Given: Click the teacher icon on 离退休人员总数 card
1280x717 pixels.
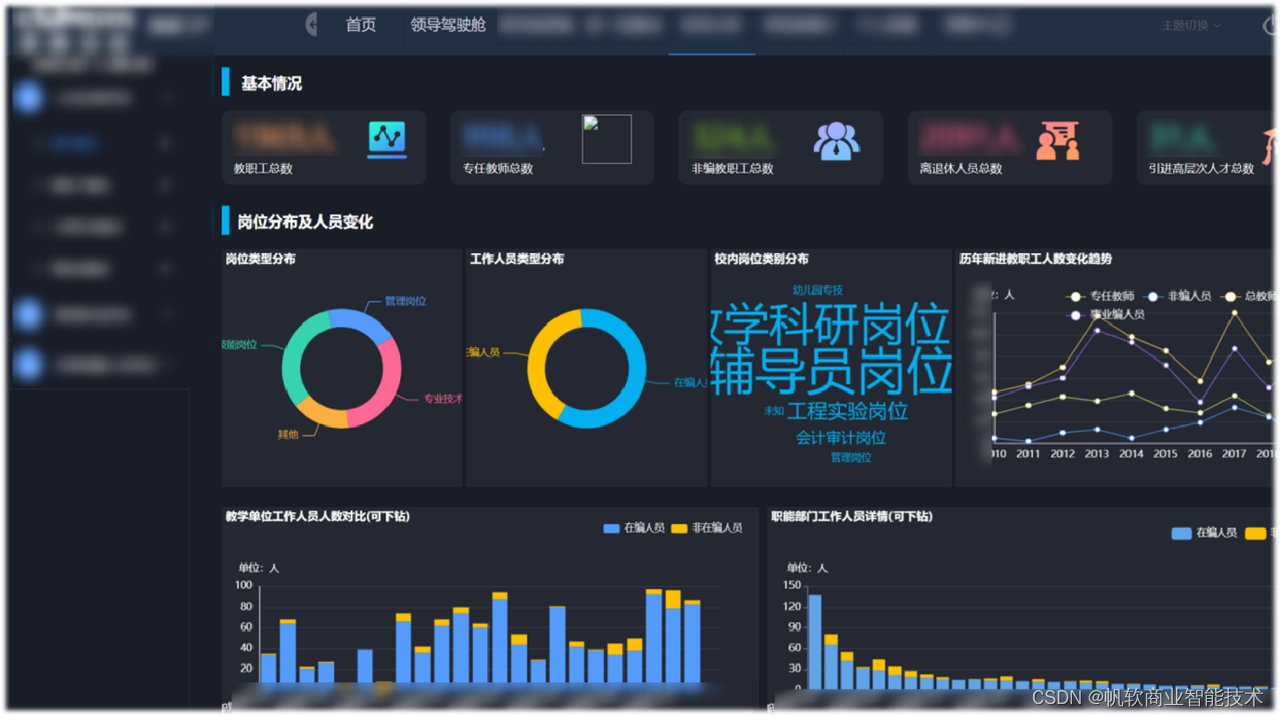Looking at the screenshot, I should click(1058, 141).
